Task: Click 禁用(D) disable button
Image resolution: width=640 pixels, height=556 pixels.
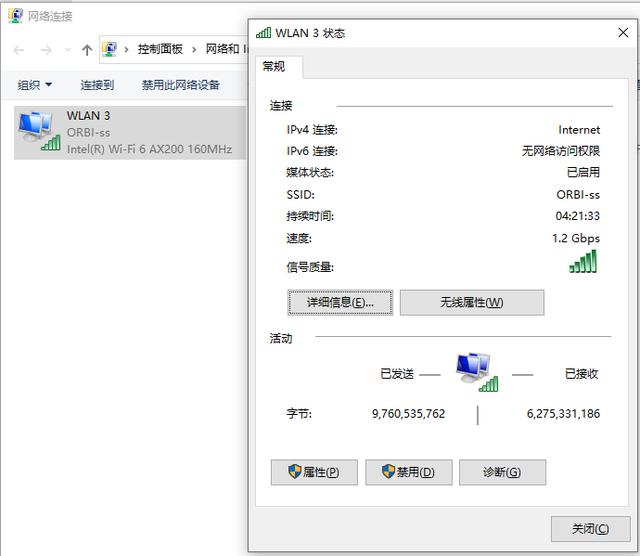Action: click(409, 472)
